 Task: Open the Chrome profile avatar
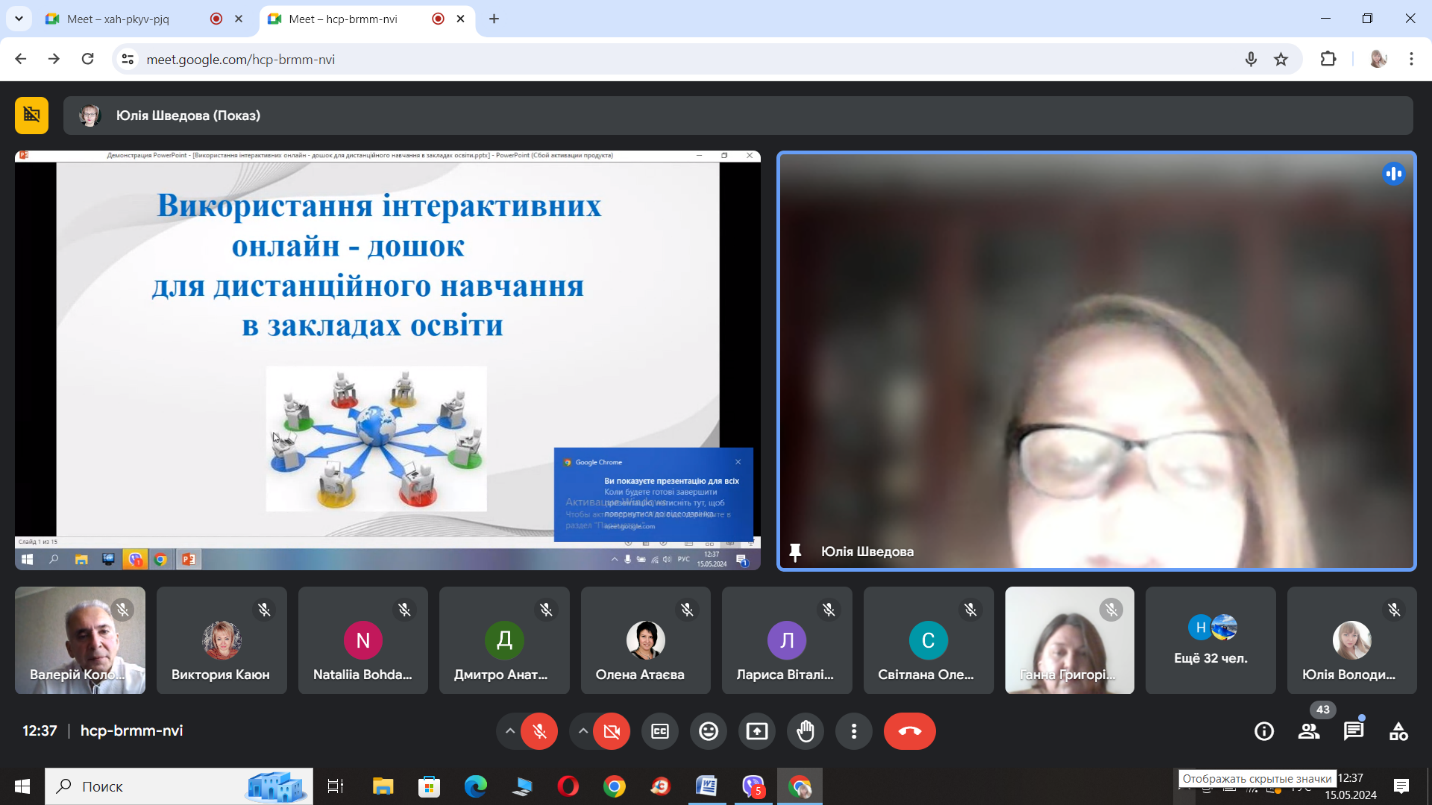(1378, 59)
